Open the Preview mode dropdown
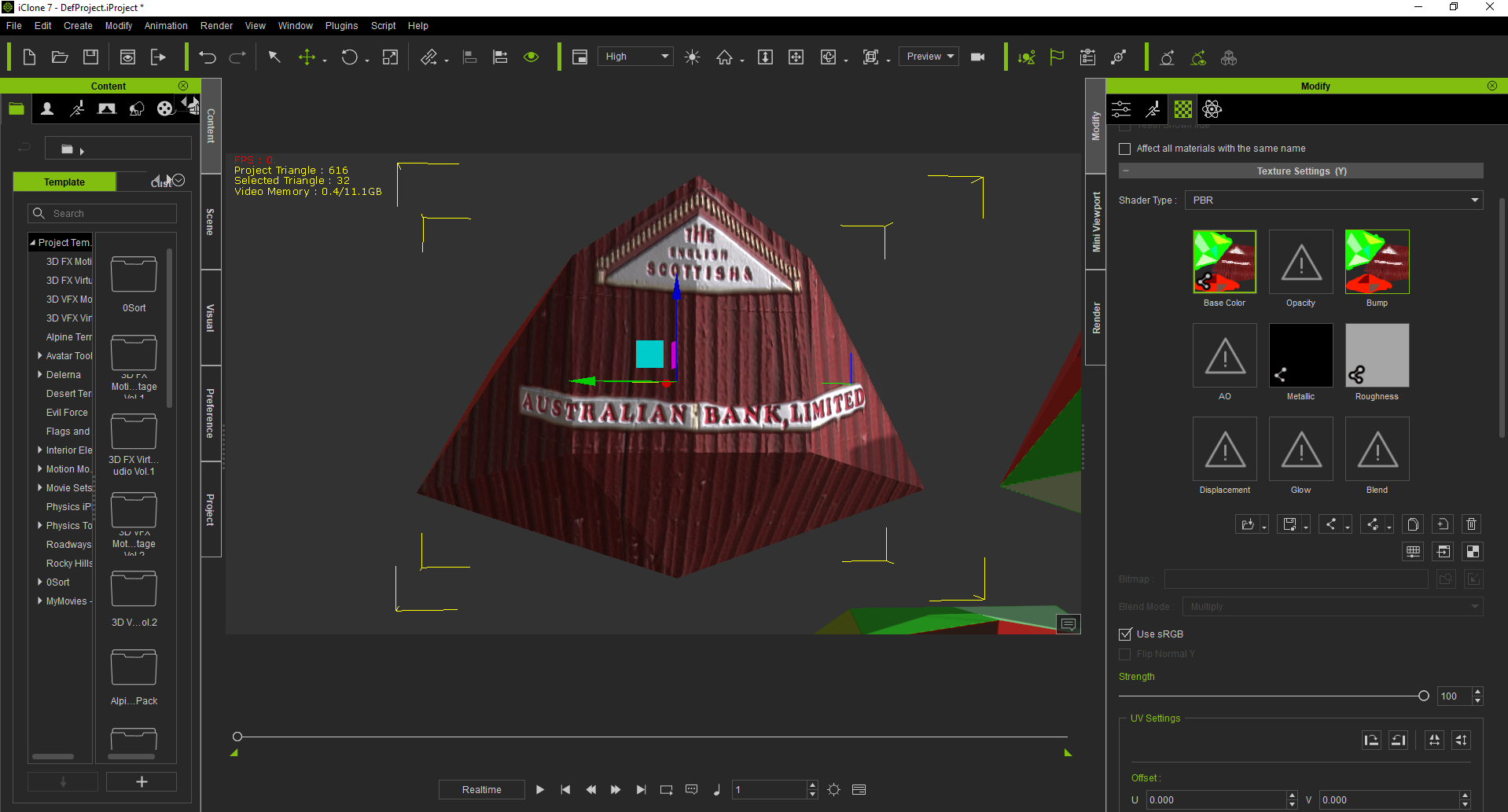 [929, 57]
